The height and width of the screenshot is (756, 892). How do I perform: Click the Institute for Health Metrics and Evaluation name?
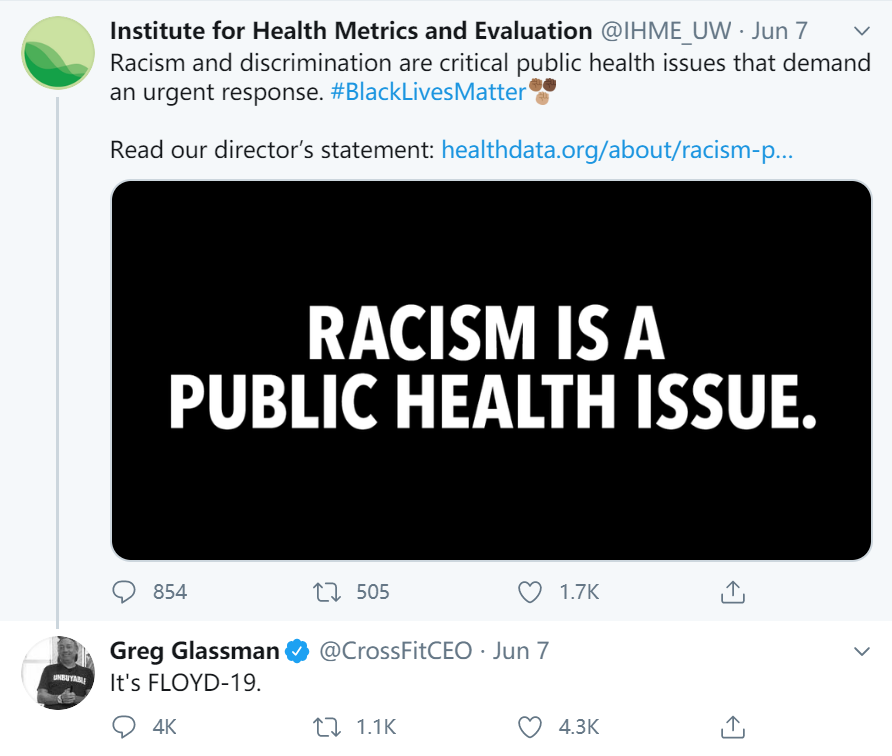tap(350, 31)
